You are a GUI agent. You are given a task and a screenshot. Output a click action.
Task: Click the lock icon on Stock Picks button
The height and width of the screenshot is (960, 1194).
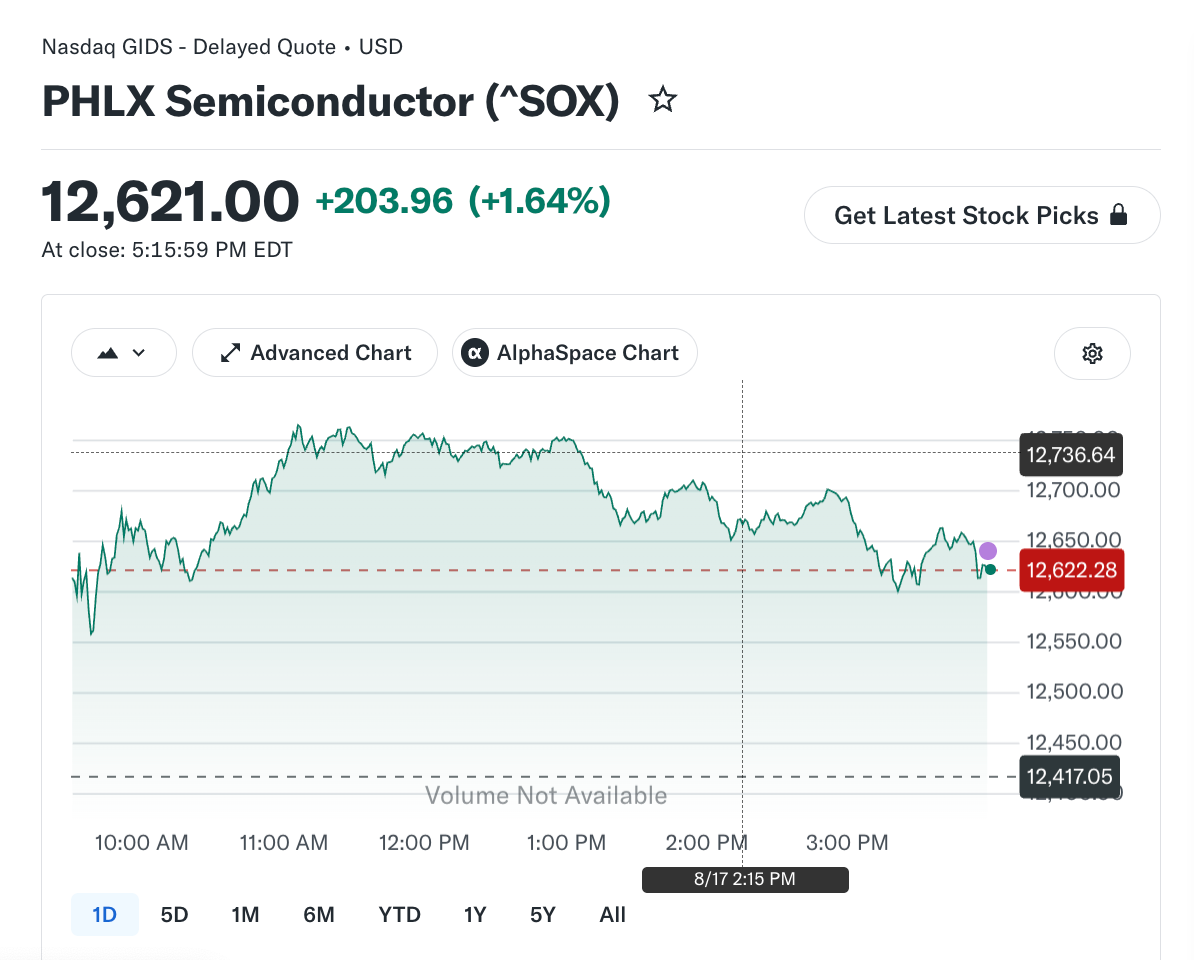pyautogui.click(x=1119, y=215)
